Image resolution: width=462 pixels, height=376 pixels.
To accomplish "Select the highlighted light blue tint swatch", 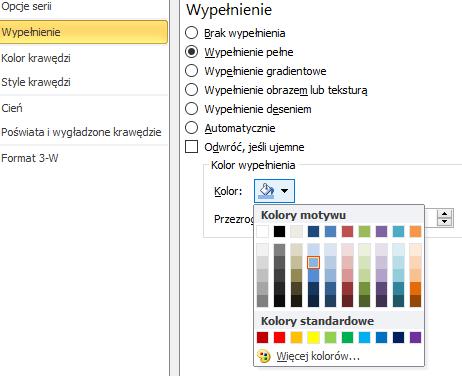I will click(314, 263).
